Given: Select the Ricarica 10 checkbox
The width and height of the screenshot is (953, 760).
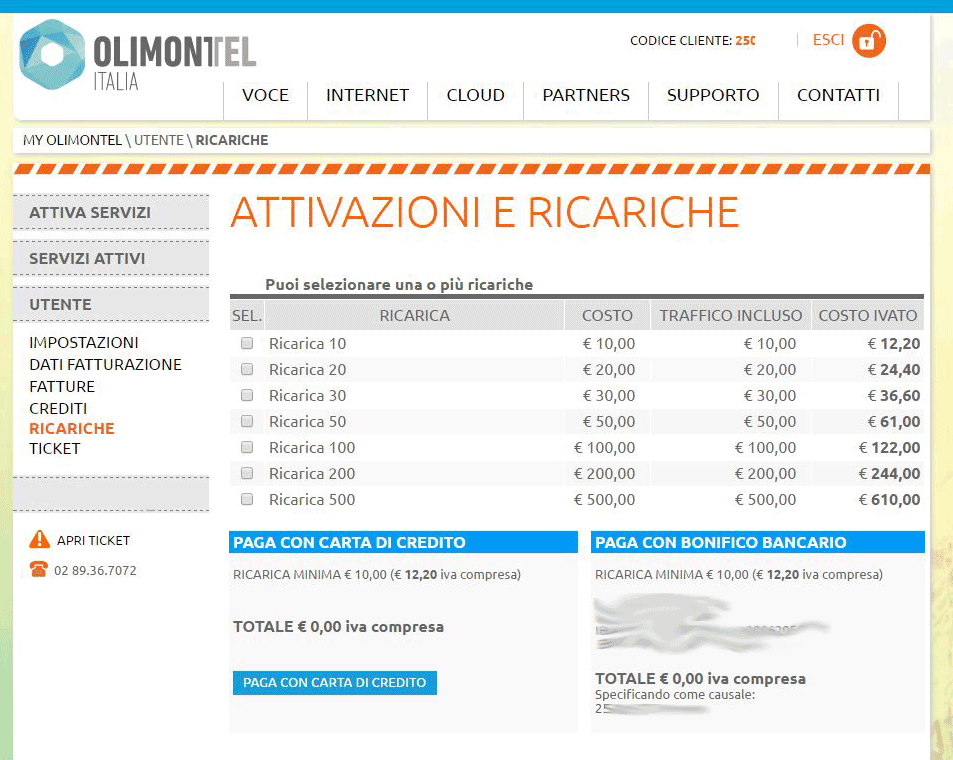Looking at the screenshot, I should coord(247,344).
